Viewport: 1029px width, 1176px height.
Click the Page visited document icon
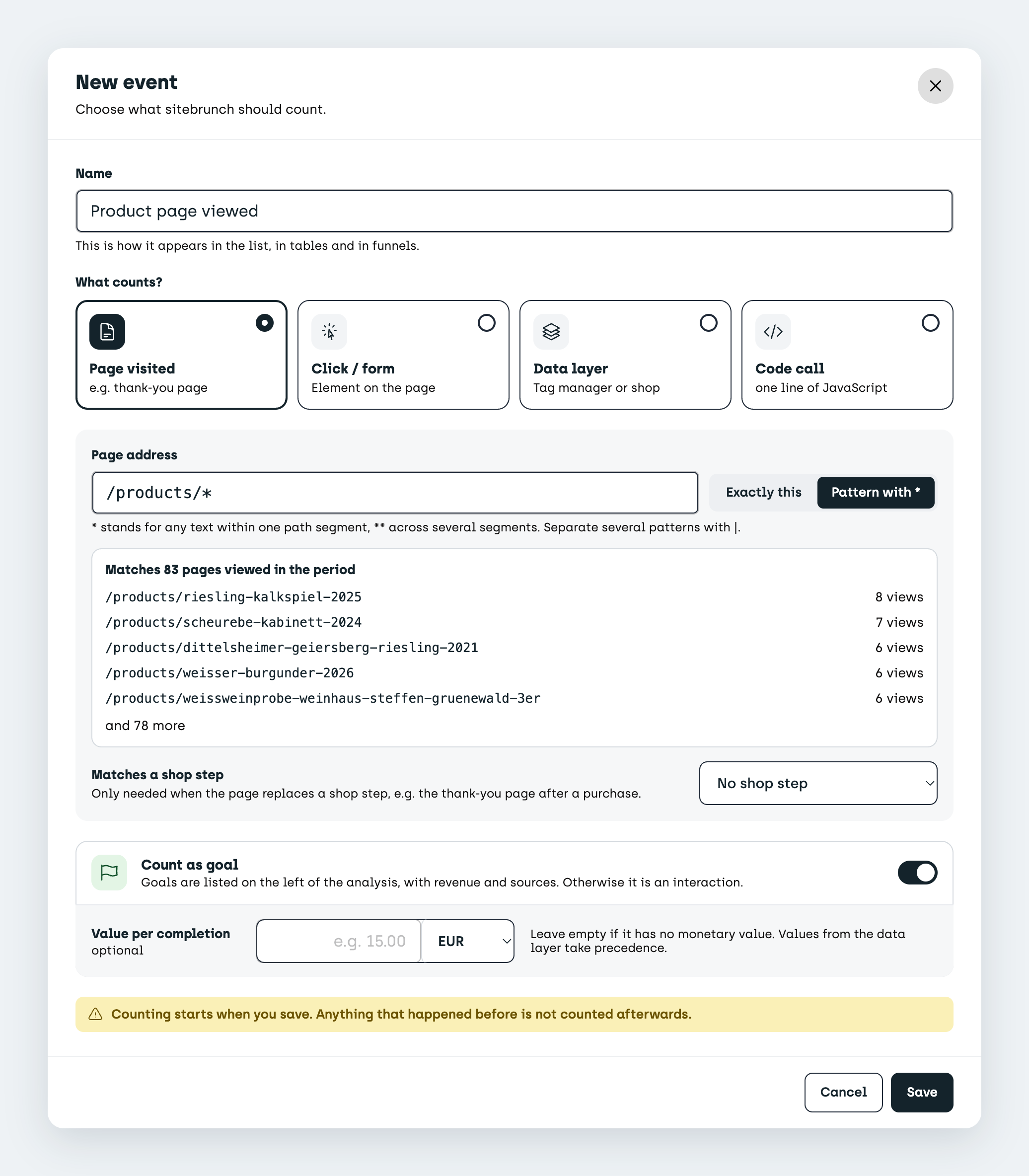pos(107,331)
